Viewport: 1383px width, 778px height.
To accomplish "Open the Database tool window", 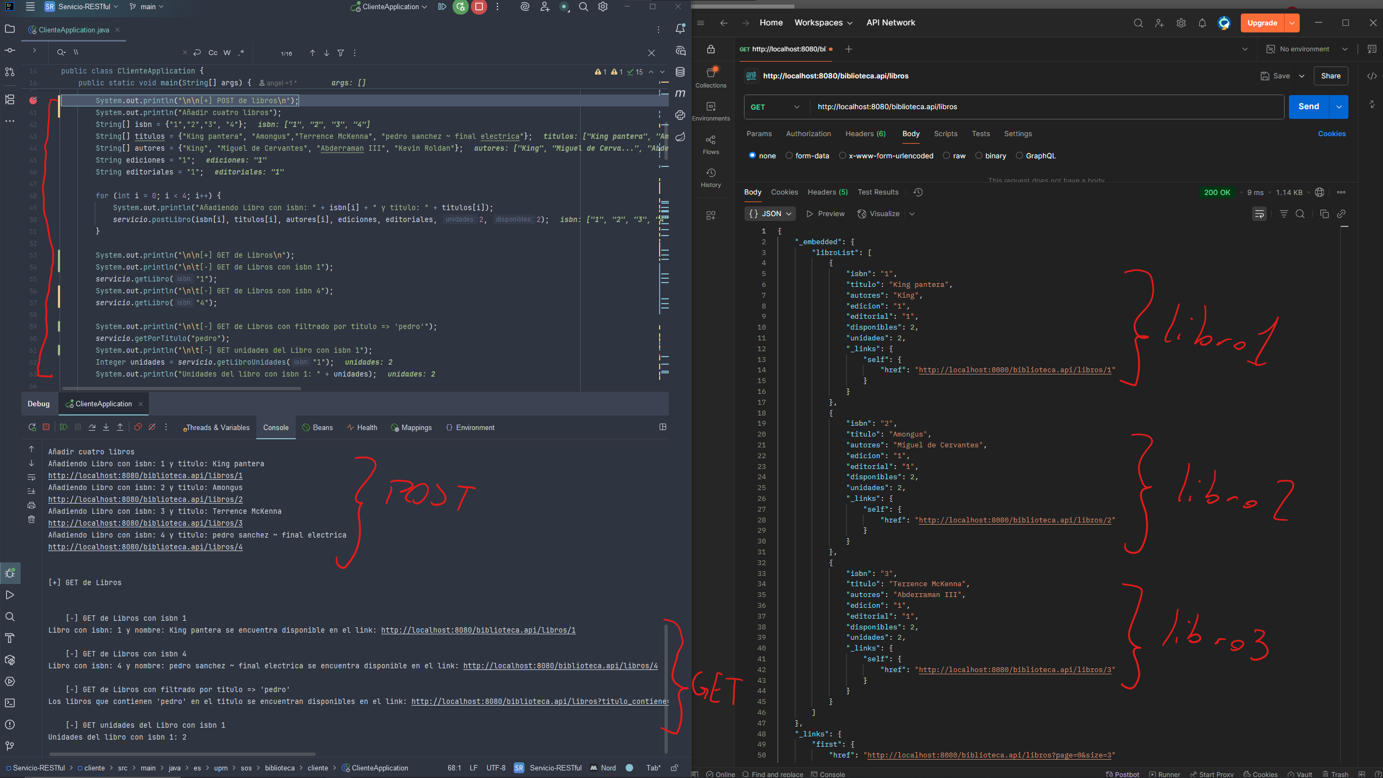I will coord(680,72).
